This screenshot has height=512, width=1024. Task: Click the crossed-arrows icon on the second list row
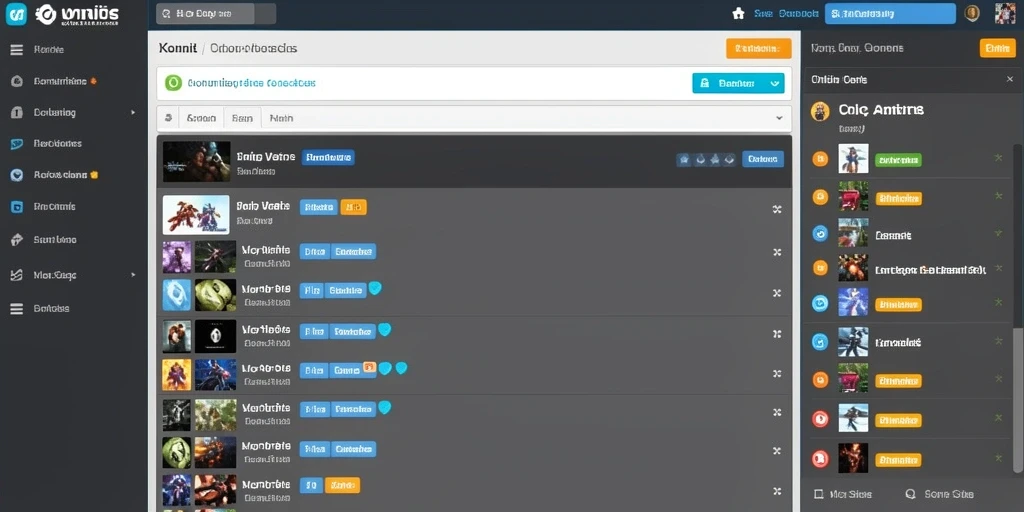[x=777, y=210]
